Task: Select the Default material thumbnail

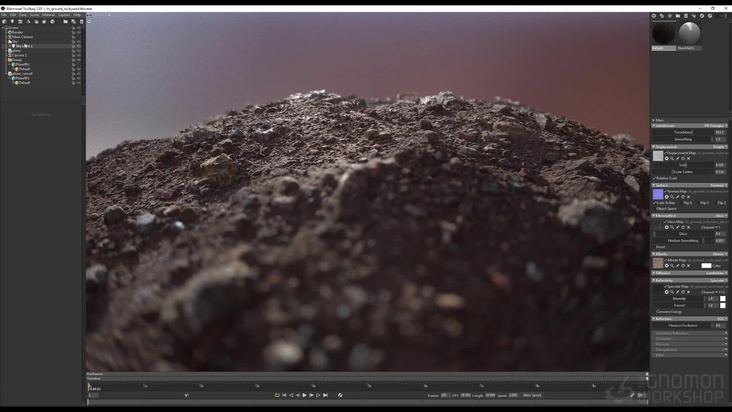Action: pyautogui.click(x=664, y=34)
